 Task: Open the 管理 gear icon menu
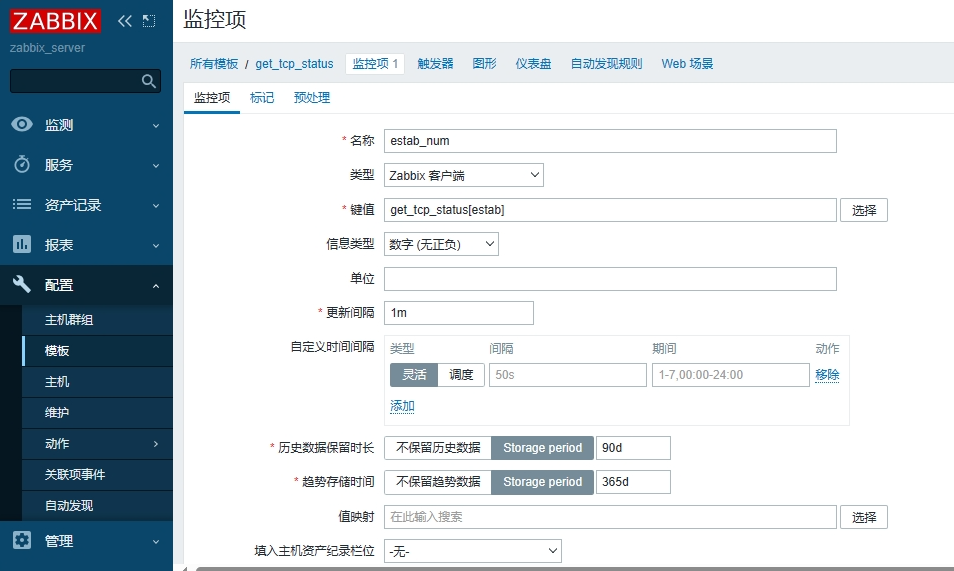click(x=22, y=541)
